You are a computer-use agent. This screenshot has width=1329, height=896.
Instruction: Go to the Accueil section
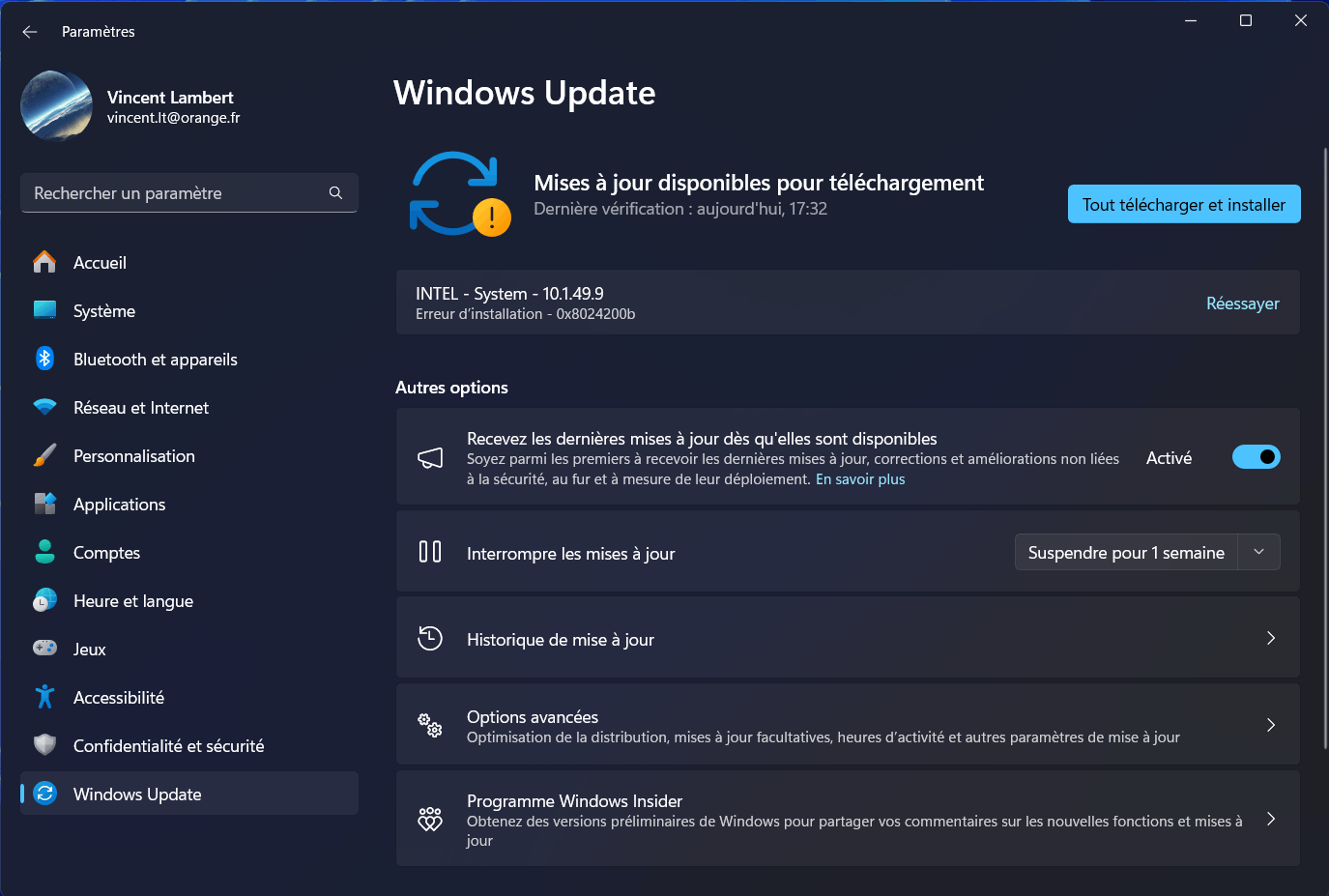pos(189,262)
